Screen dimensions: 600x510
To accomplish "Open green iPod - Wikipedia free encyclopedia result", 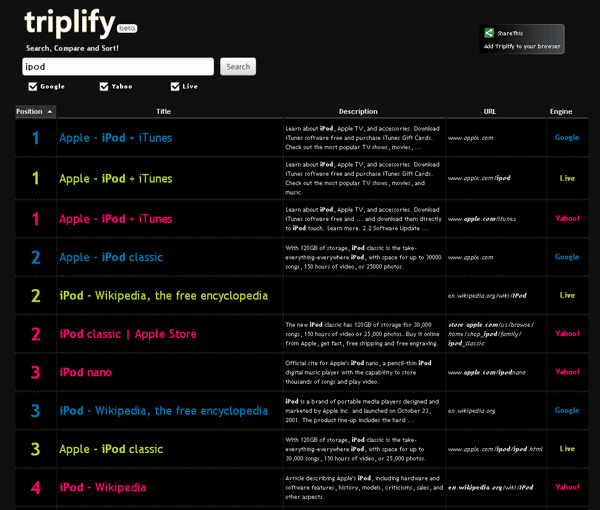I will pos(164,296).
